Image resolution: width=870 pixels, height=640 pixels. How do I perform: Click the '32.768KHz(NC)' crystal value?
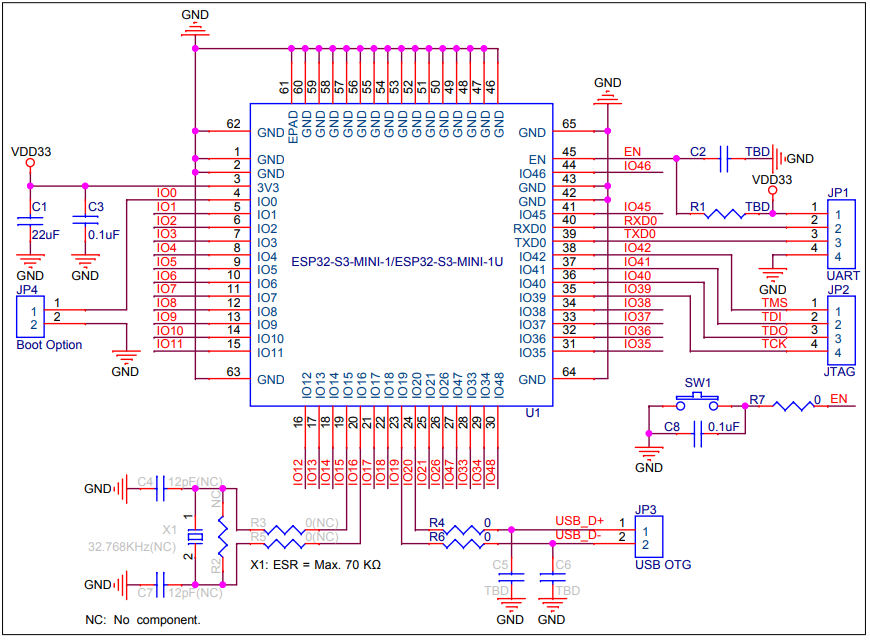tap(132, 547)
